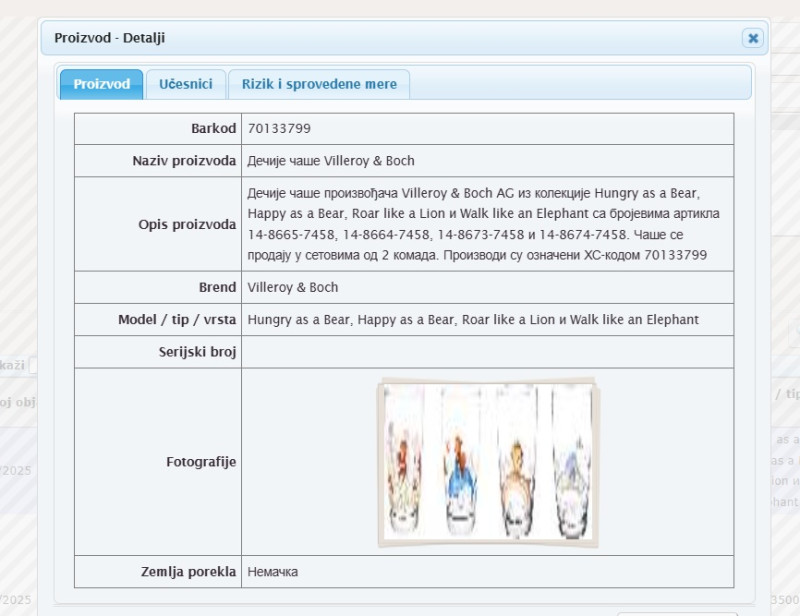Click the Model / tip / vrsta label

click(x=177, y=319)
